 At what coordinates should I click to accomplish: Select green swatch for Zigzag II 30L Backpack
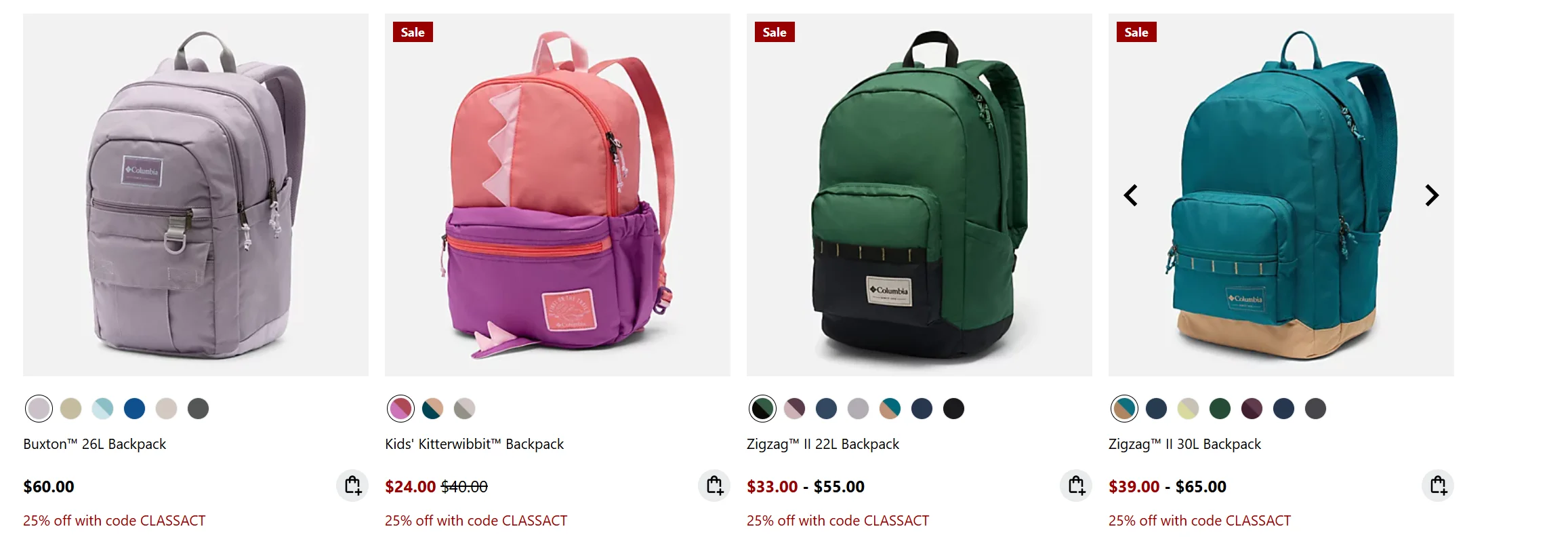point(1220,408)
